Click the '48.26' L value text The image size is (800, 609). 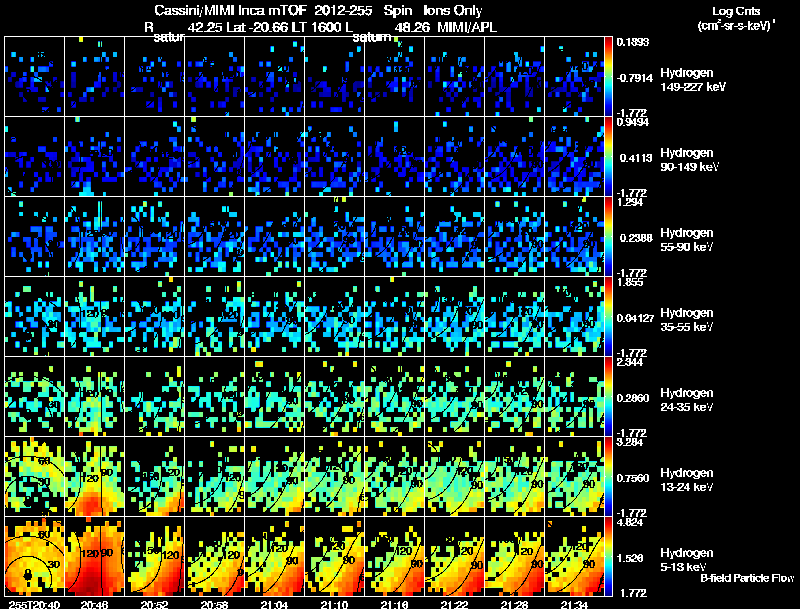click(412, 27)
